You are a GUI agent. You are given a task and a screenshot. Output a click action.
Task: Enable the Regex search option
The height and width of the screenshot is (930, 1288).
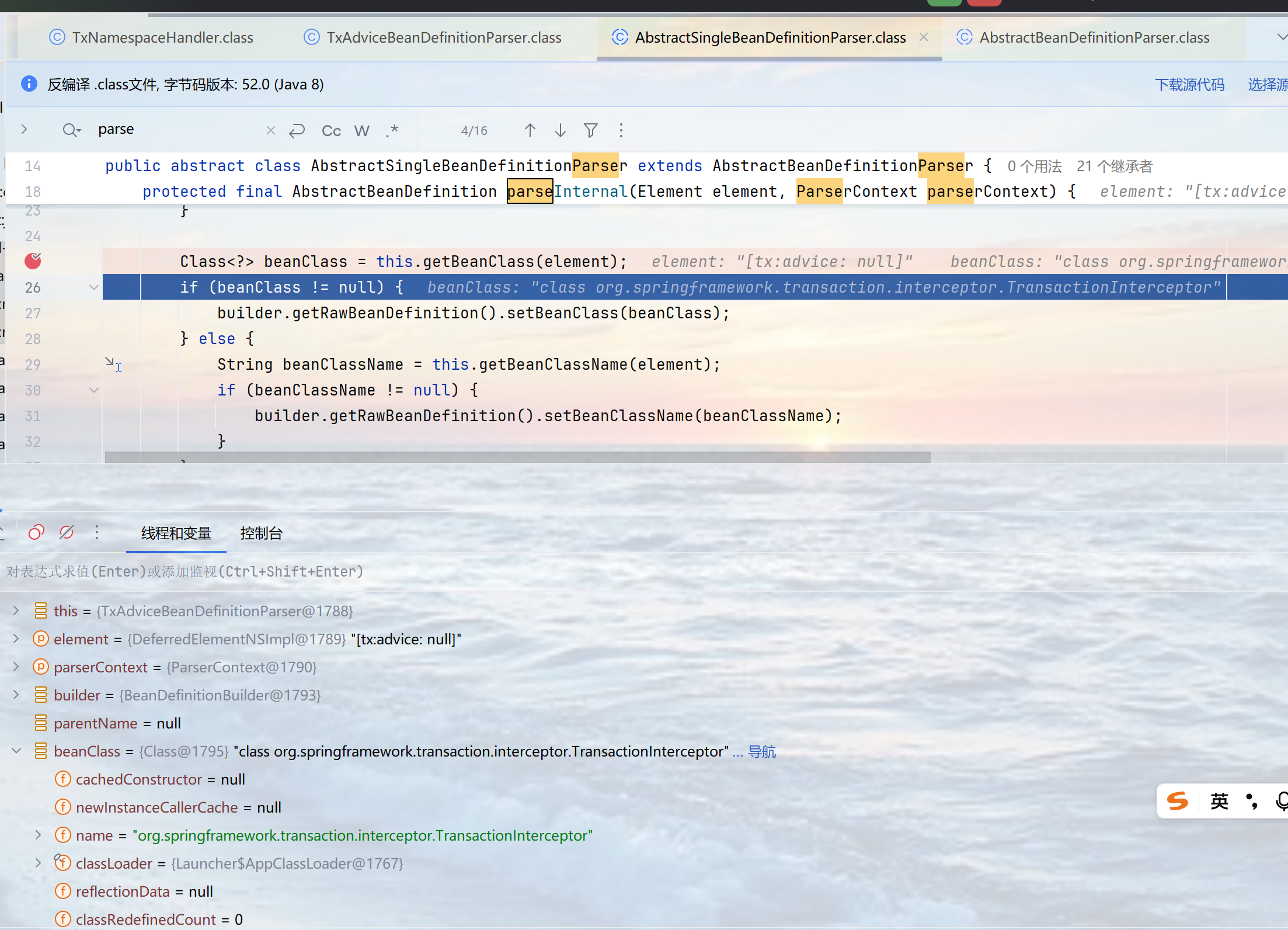[392, 131]
